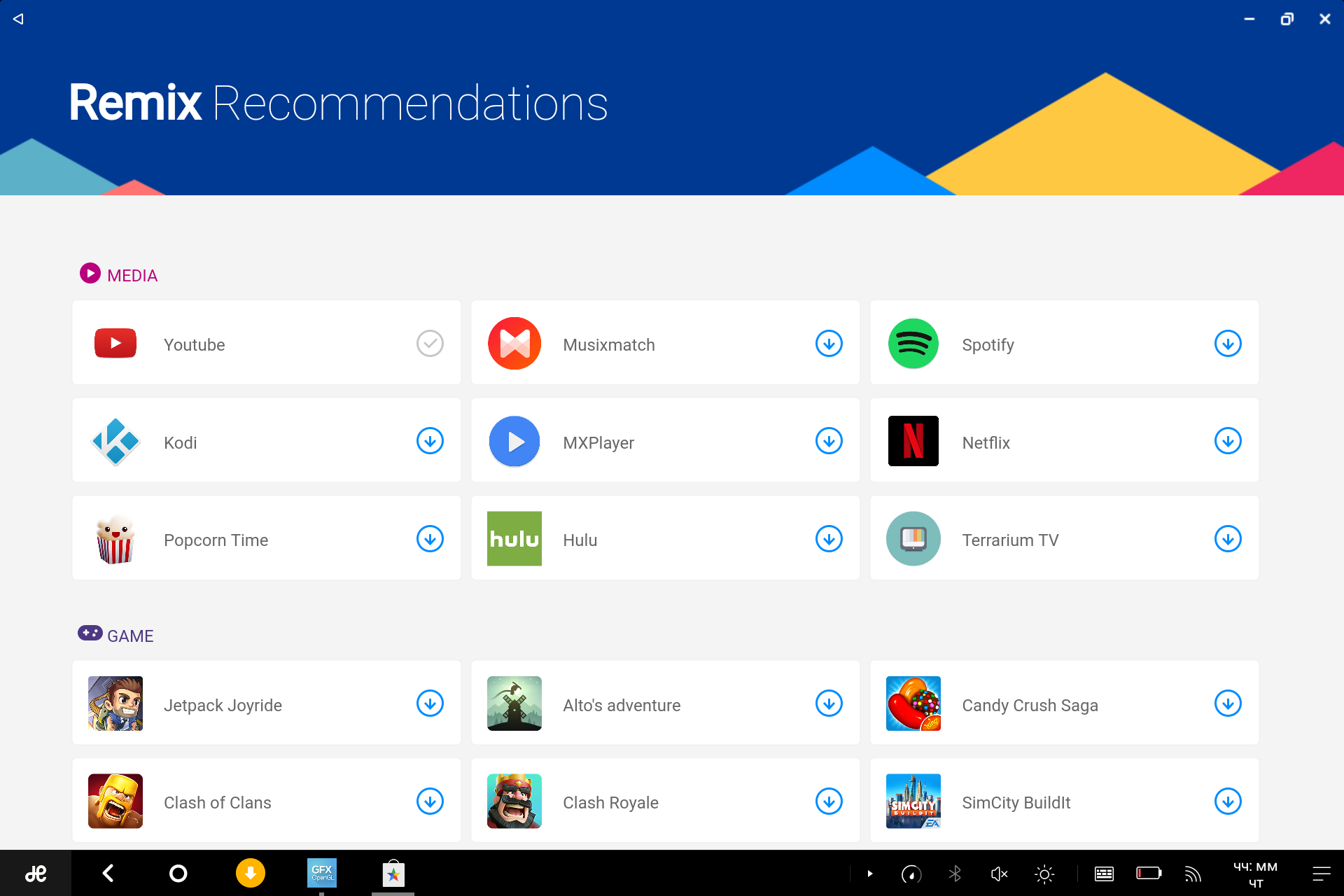The image size is (1344, 896).
Task: Click the Musixmatch app icon
Action: (514, 343)
